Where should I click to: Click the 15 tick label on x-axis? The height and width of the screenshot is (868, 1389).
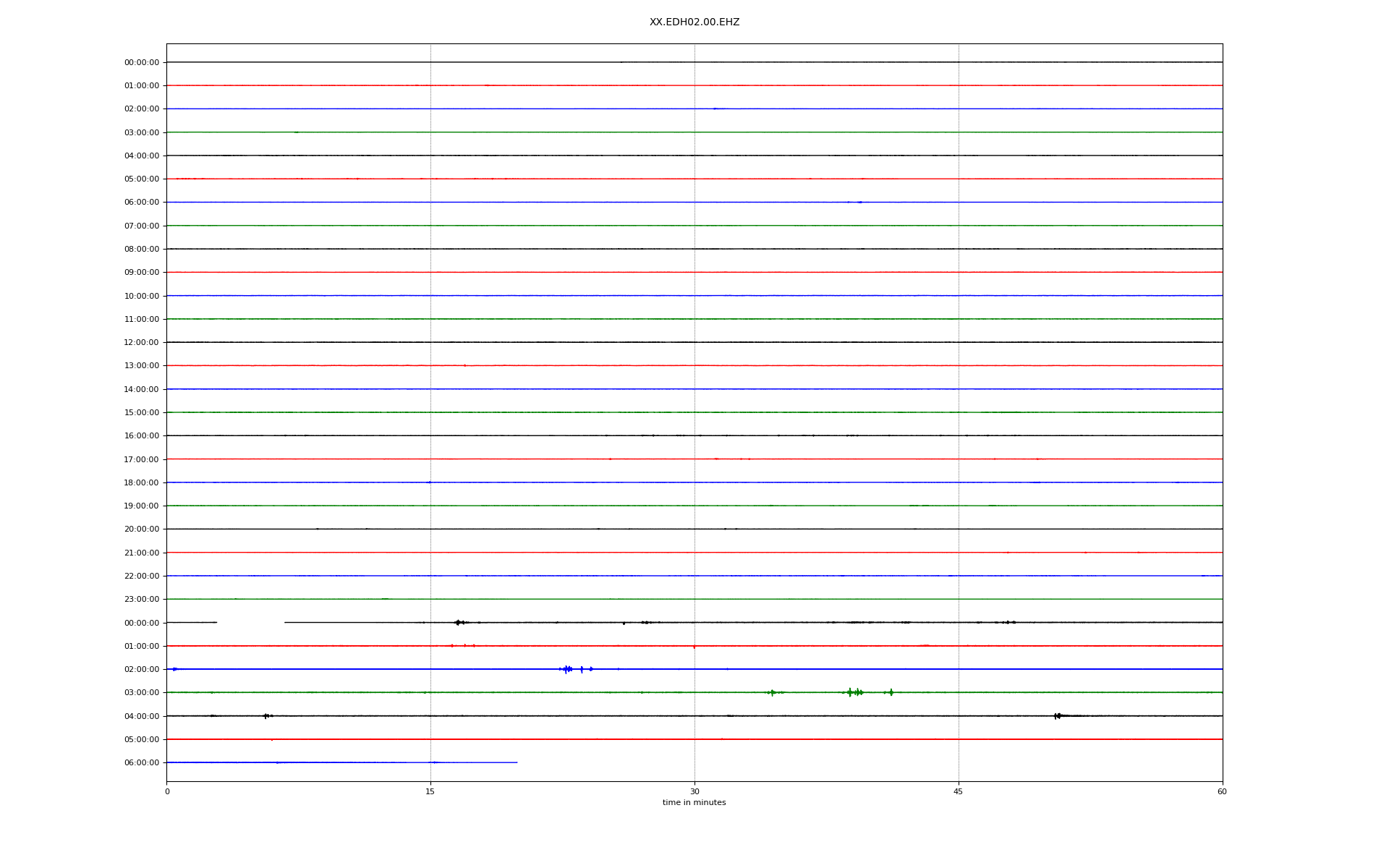click(x=430, y=791)
